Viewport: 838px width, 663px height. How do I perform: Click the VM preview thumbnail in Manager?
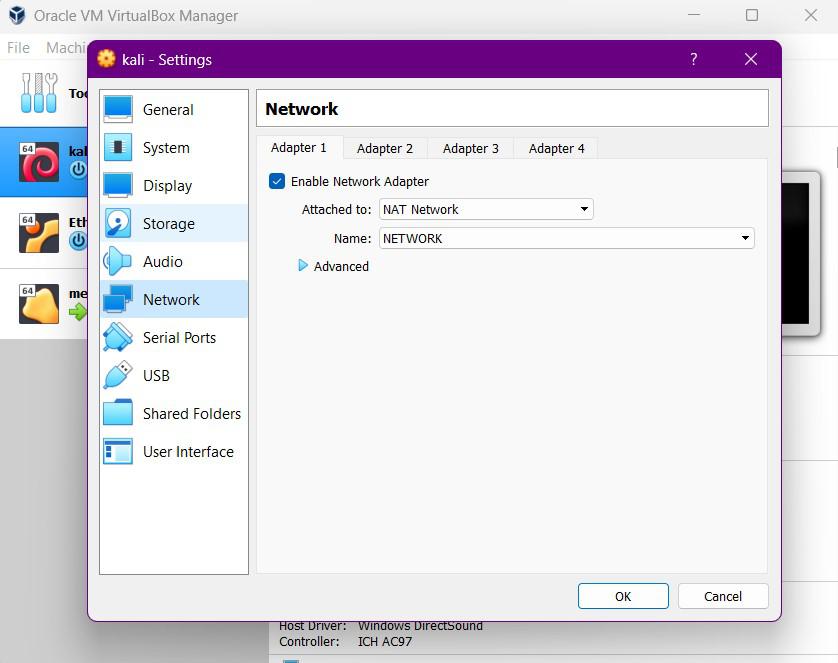[x=800, y=253]
